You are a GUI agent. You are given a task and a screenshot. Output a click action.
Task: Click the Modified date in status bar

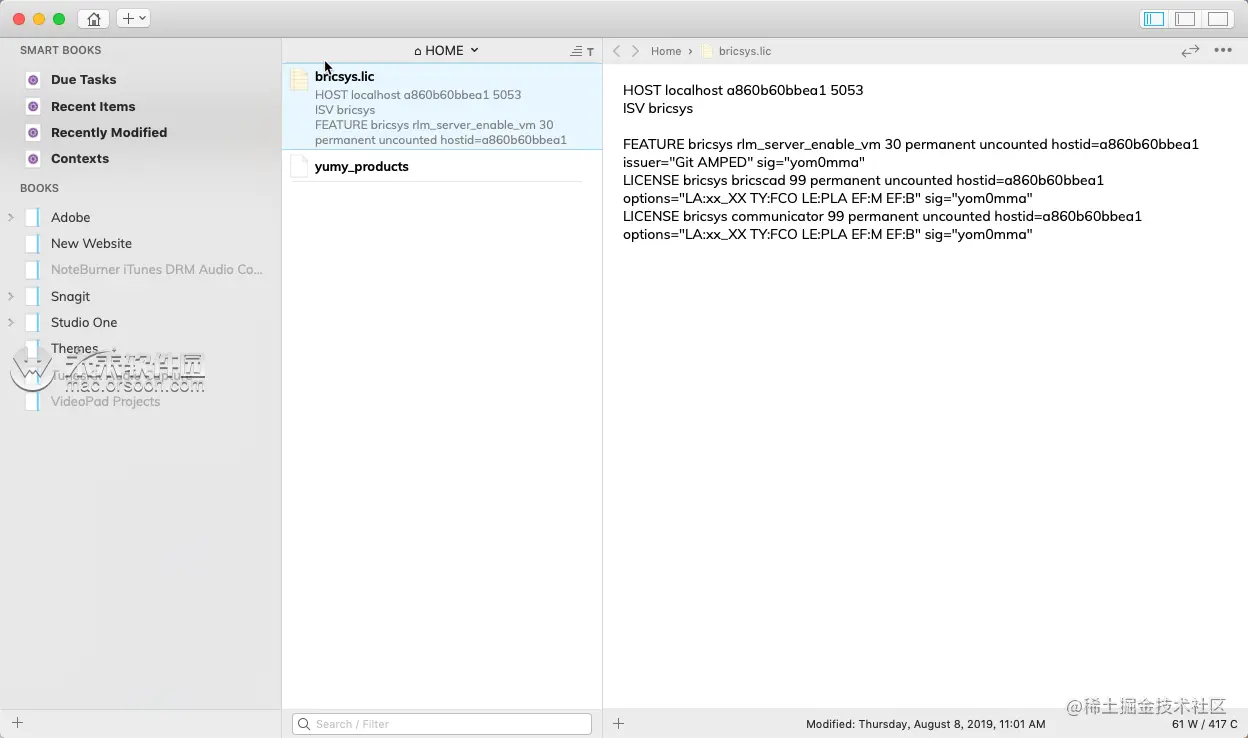point(926,724)
